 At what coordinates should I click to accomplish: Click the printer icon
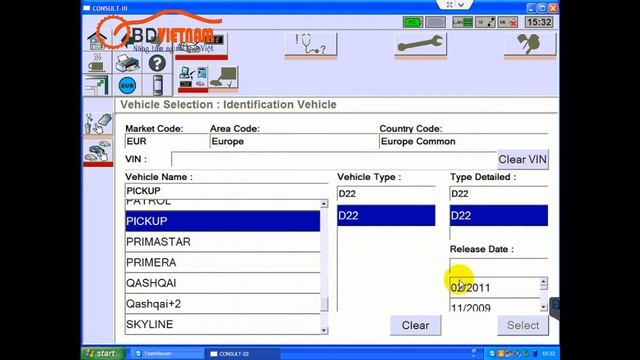click(x=127, y=64)
